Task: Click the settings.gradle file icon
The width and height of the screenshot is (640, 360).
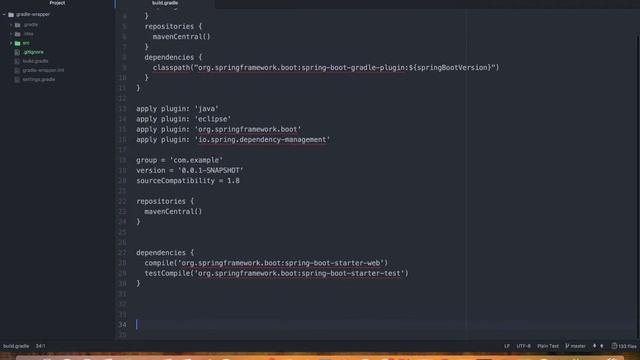Action: [x=17, y=80]
